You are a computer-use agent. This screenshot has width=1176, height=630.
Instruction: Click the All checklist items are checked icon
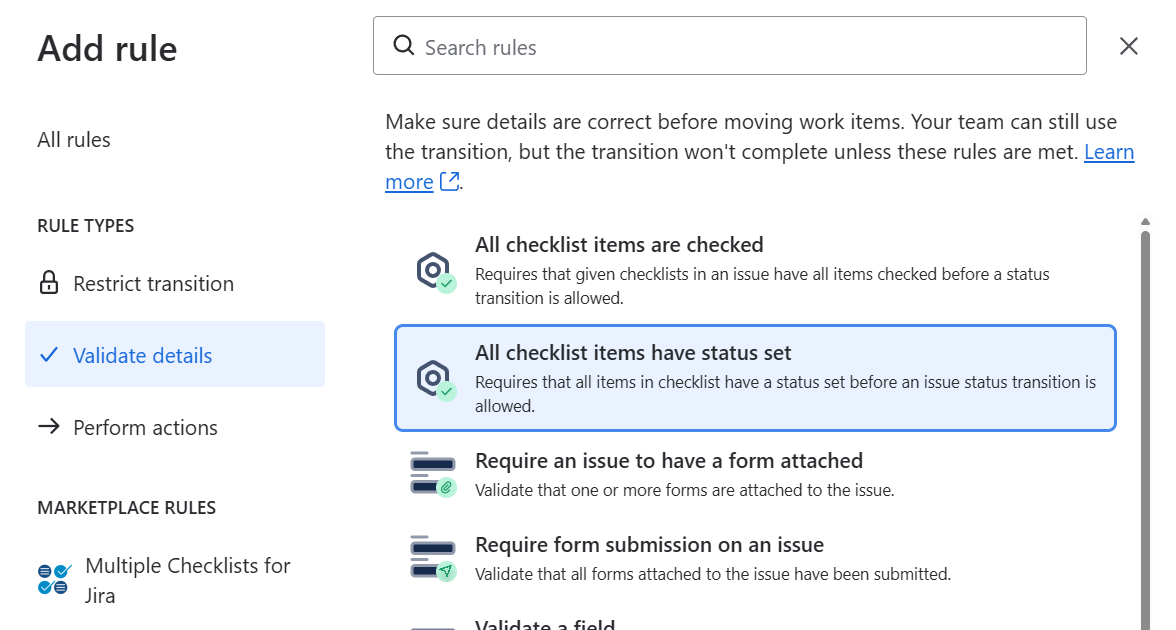pyautogui.click(x=436, y=272)
